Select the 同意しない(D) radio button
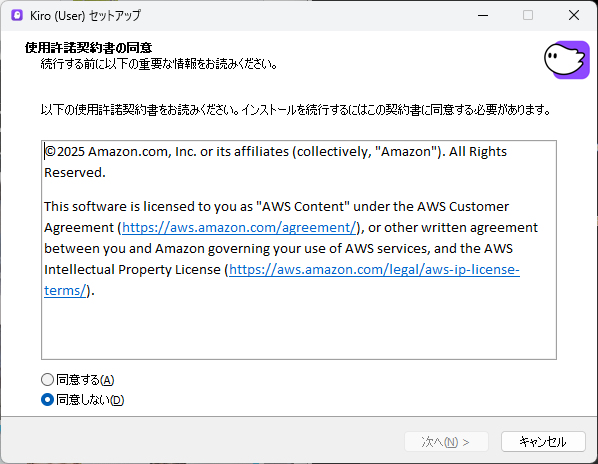Image resolution: width=598 pixels, height=464 pixels. [47, 400]
